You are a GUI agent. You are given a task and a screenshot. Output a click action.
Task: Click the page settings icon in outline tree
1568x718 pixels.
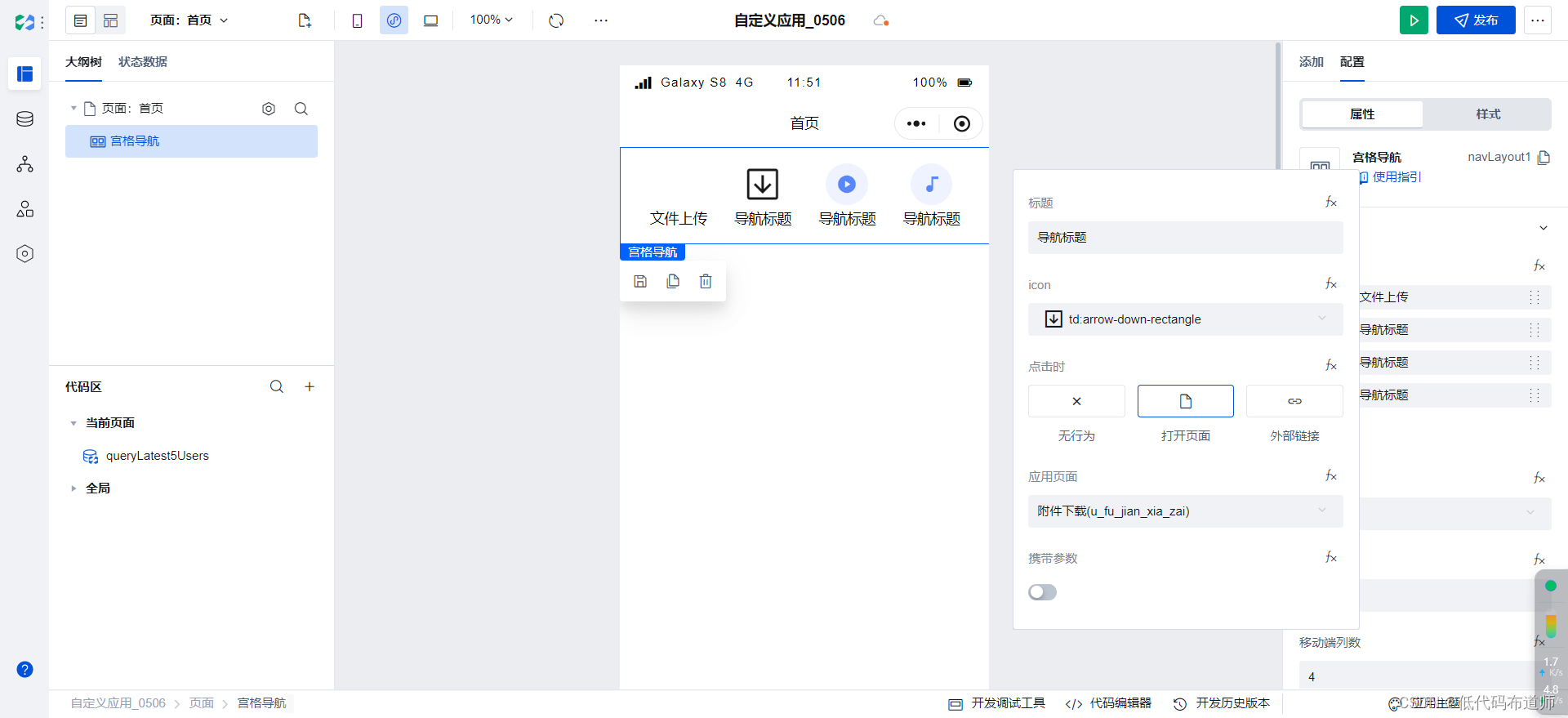269,109
